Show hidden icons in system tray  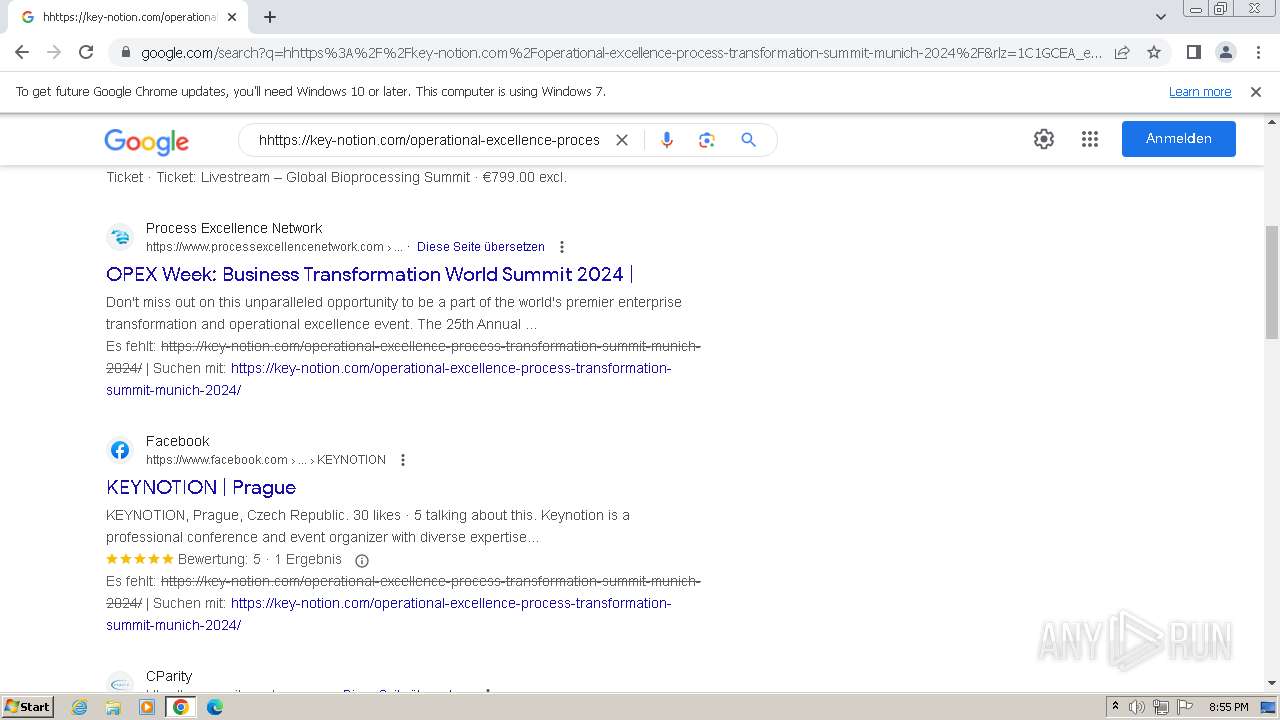1115,707
